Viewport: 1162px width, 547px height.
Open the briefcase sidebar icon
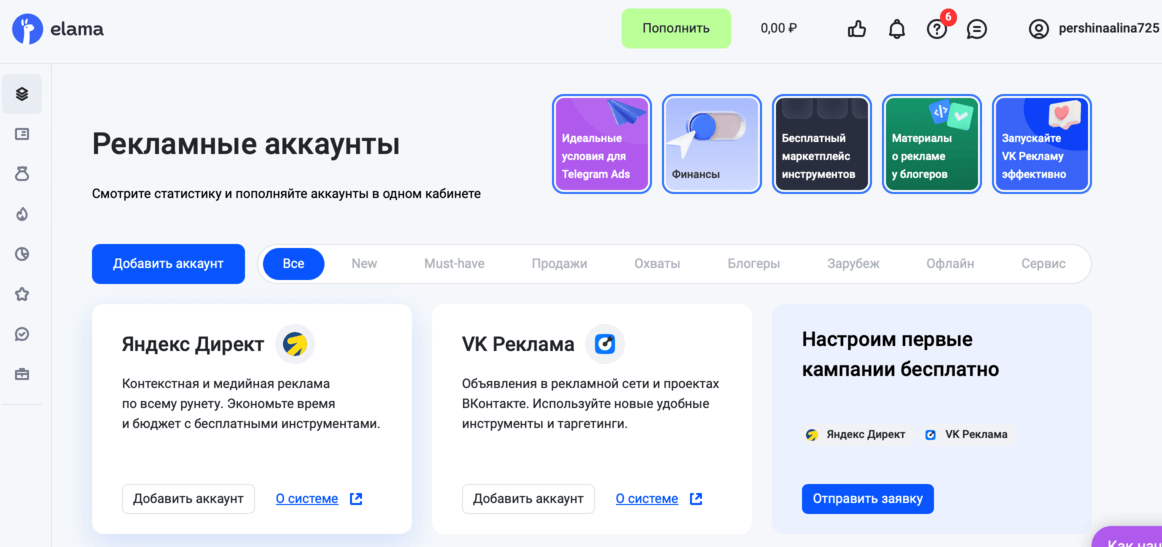point(22,374)
